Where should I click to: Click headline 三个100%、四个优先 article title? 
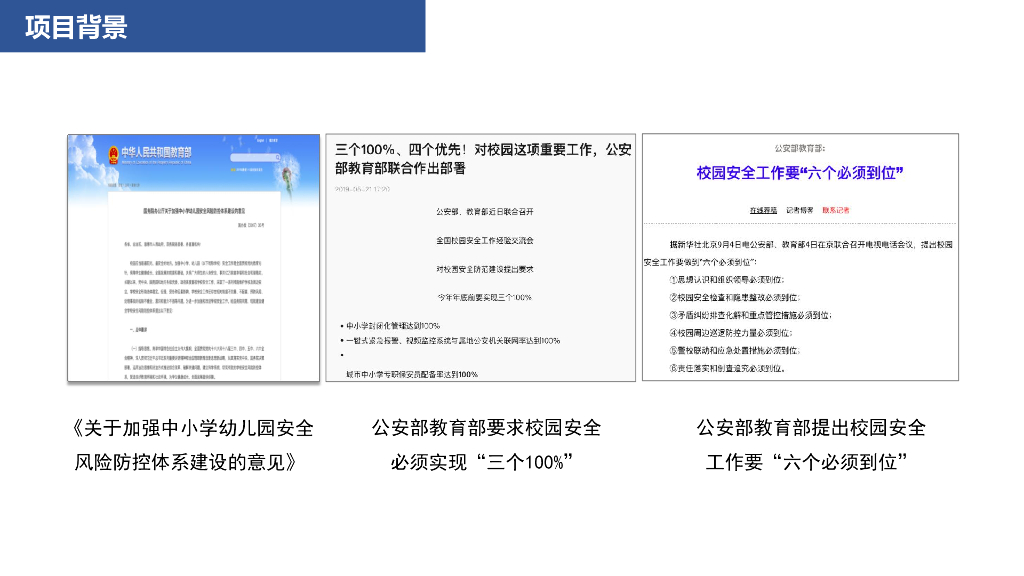tap(483, 159)
